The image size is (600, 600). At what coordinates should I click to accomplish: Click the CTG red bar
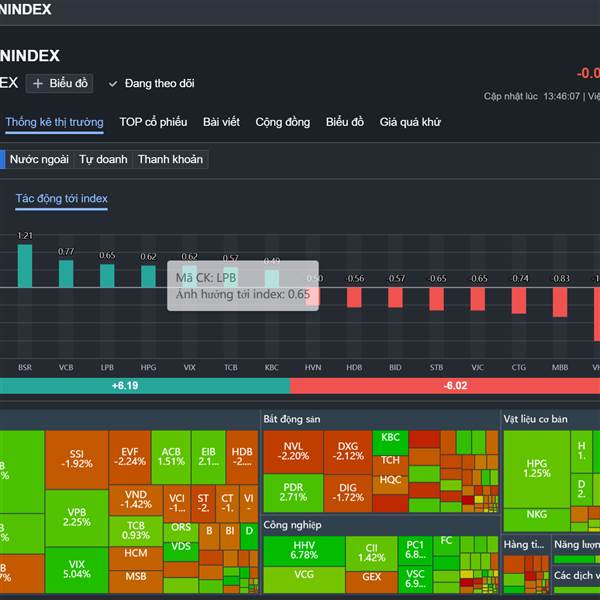point(519,300)
